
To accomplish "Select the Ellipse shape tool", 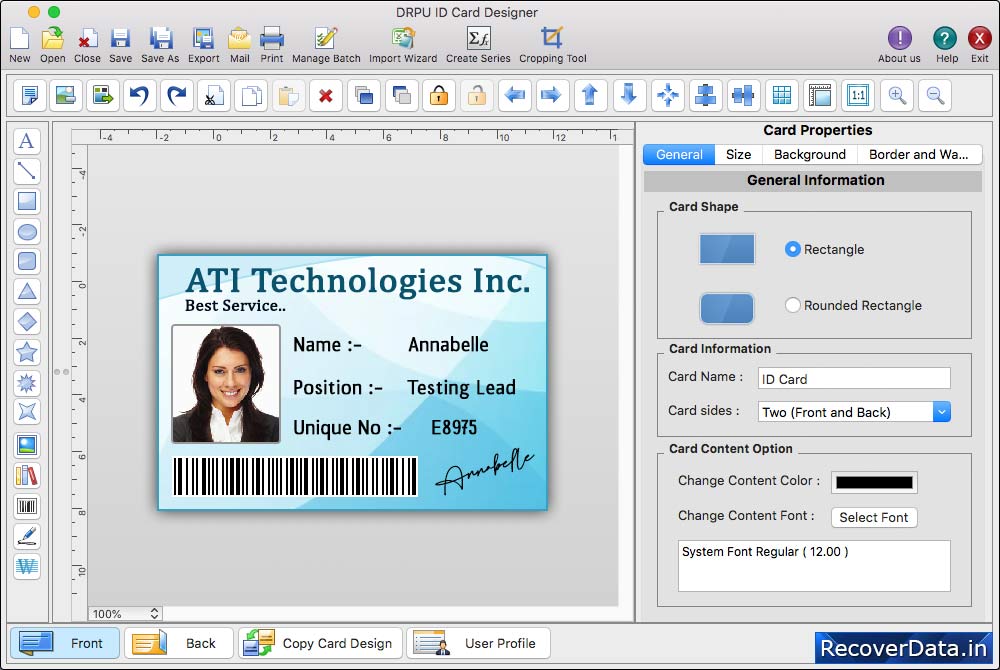I will 27,232.
